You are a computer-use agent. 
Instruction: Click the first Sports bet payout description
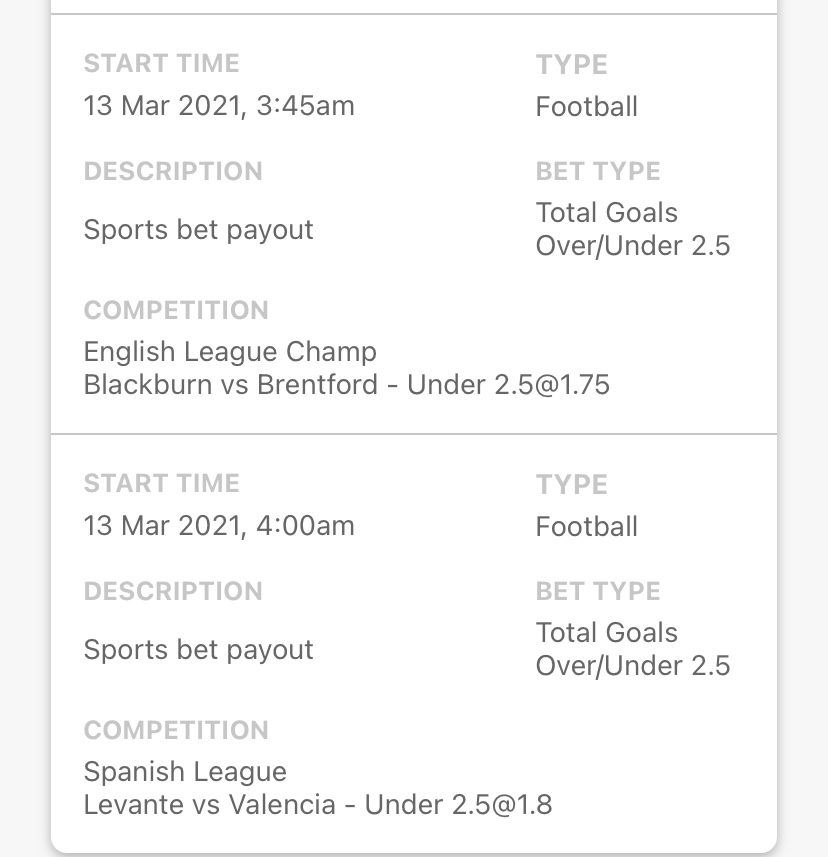coord(198,230)
